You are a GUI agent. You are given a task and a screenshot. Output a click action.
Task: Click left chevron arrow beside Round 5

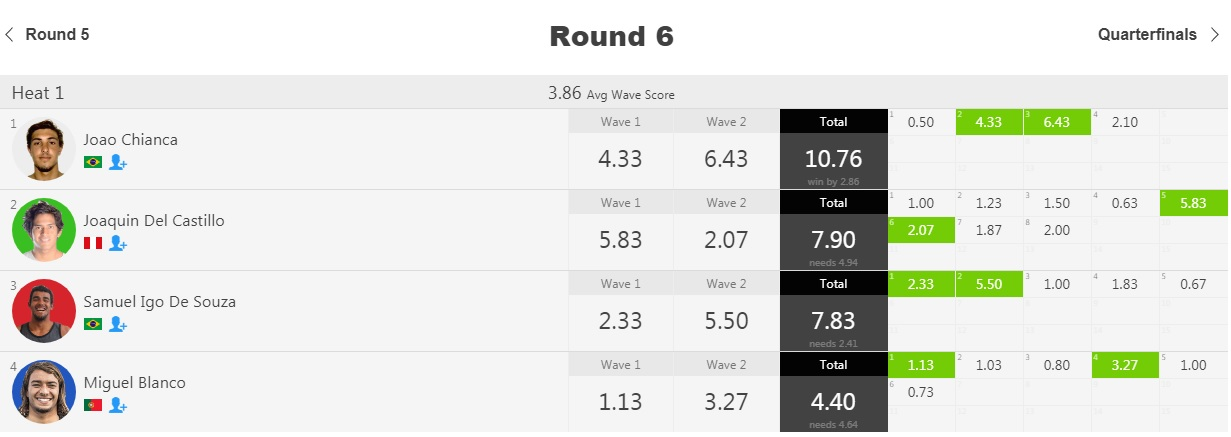point(10,35)
